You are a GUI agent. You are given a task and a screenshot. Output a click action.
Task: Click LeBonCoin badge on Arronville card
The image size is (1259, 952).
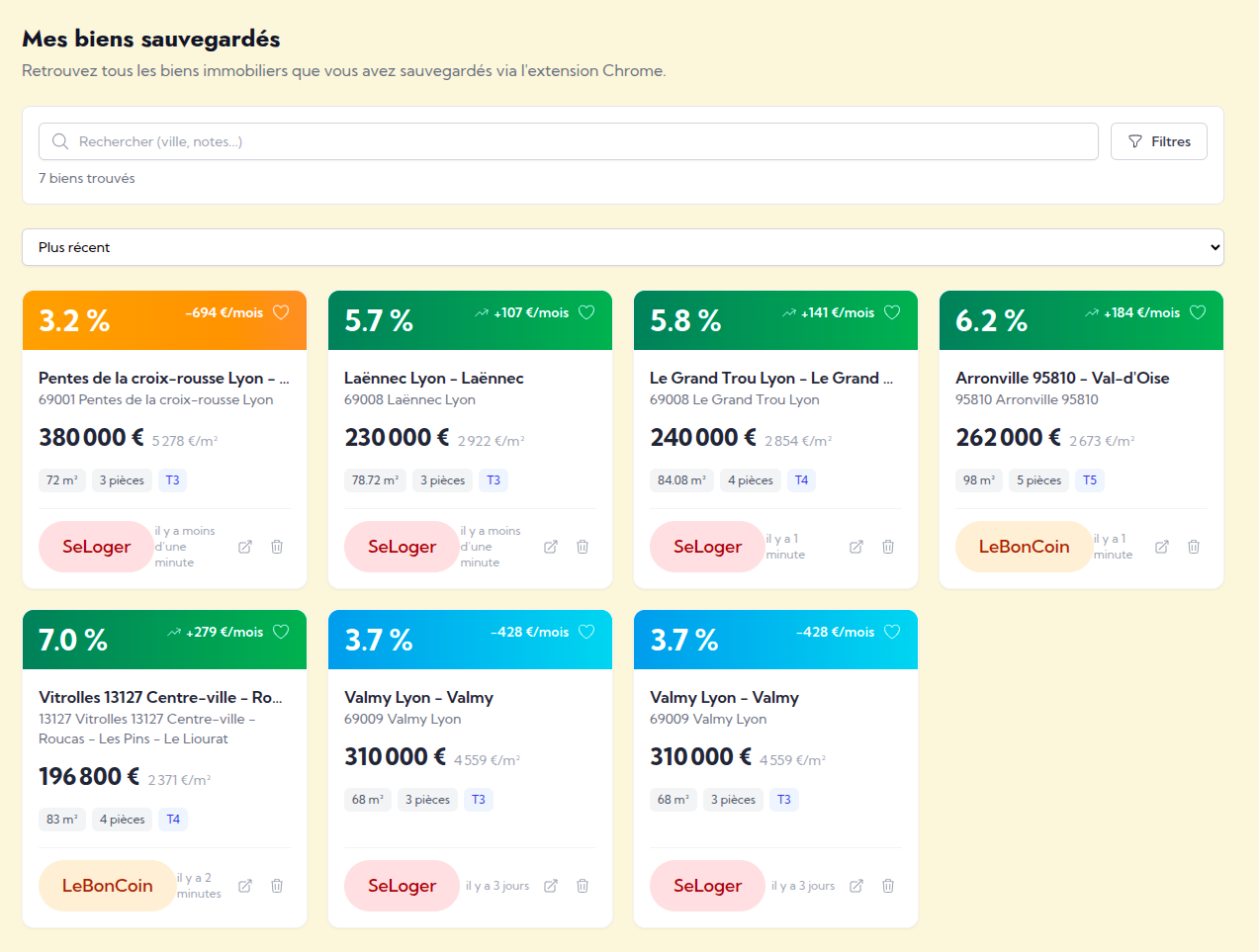(x=1024, y=547)
